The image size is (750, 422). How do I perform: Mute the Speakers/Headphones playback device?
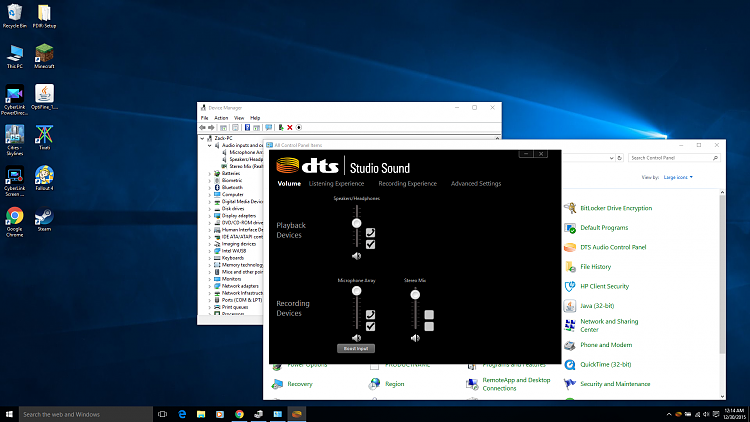pos(357,256)
